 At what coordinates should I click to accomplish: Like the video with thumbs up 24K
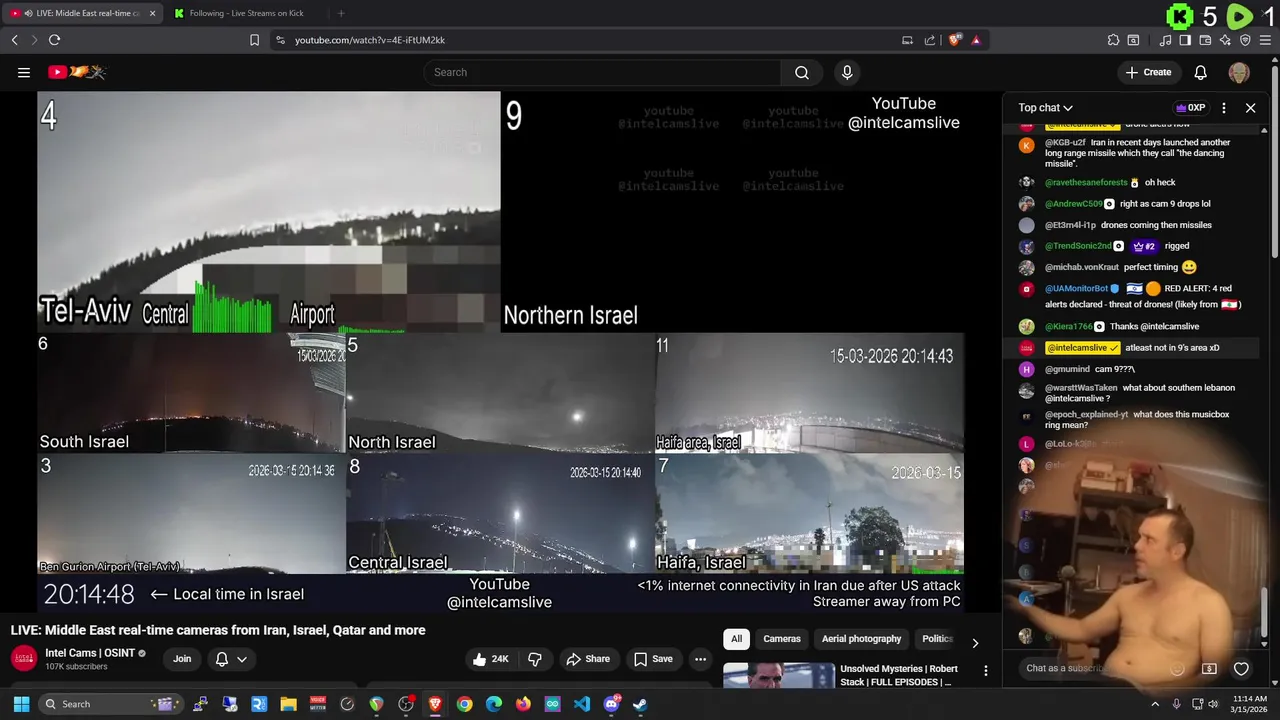tap(491, 659)
